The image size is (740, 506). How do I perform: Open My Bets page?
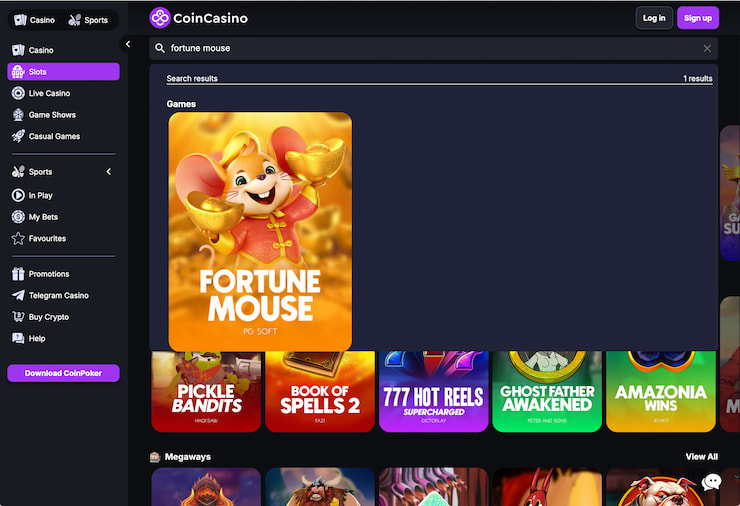[63, 217]
